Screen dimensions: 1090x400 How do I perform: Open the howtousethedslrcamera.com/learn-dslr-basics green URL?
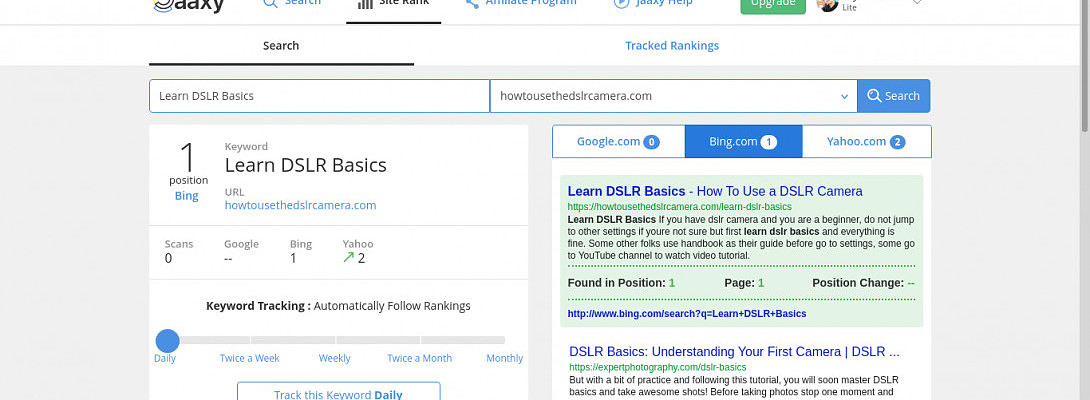679,207
